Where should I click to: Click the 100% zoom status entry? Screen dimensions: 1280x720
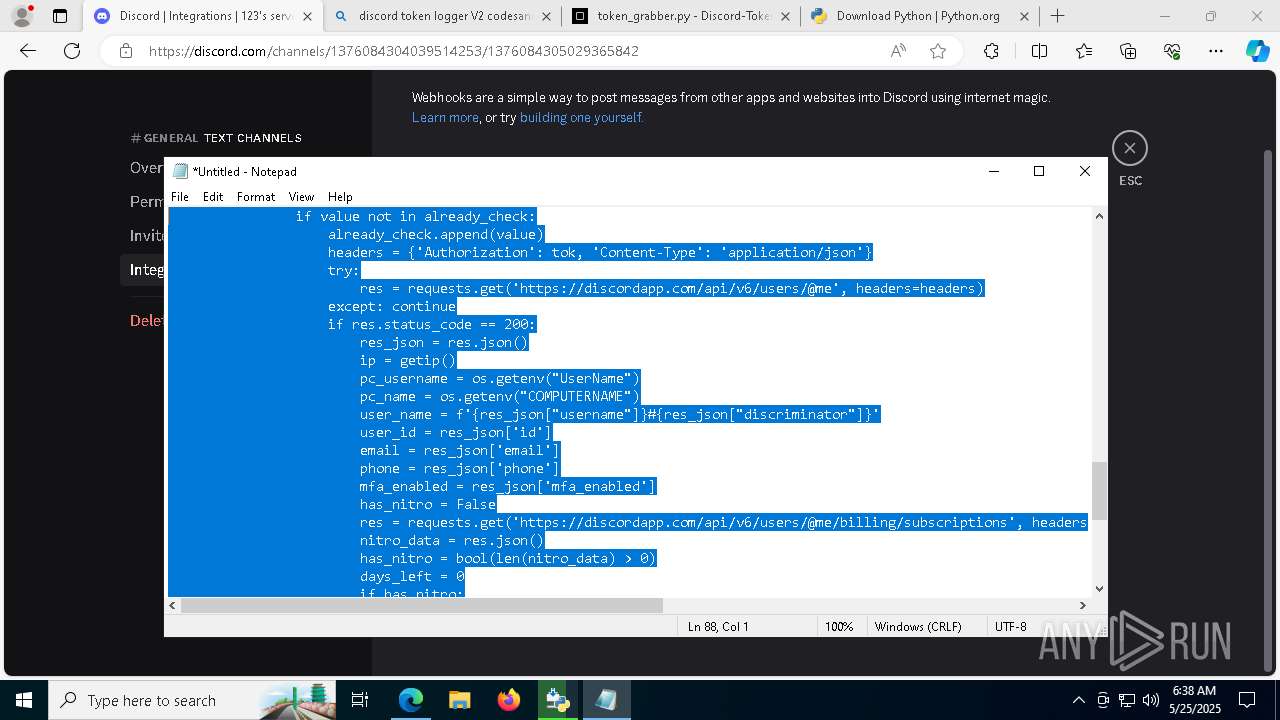click(x=839, y=626)
